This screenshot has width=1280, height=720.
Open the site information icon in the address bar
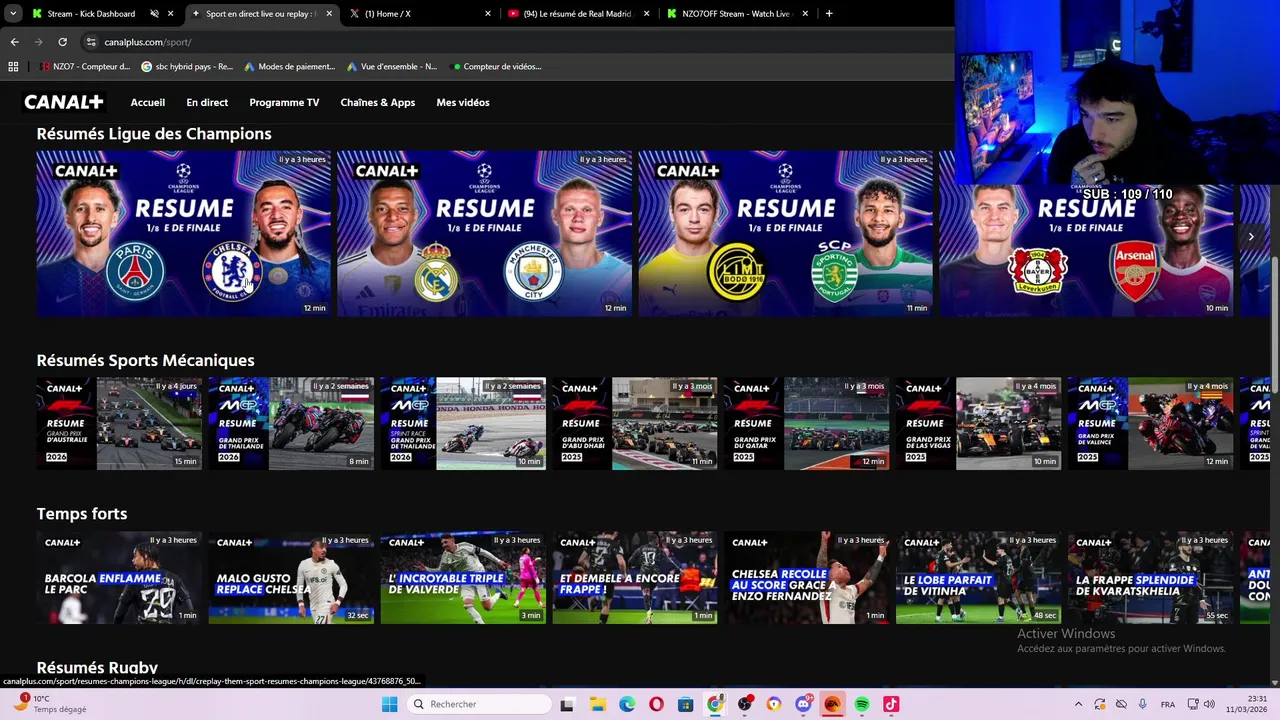point(91,42)
